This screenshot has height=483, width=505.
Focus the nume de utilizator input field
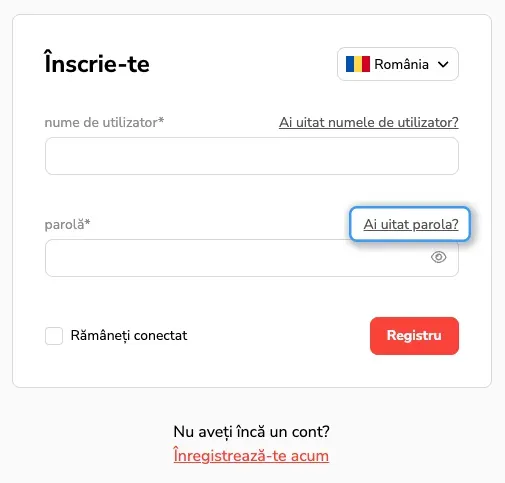click(x=252, y=156)
